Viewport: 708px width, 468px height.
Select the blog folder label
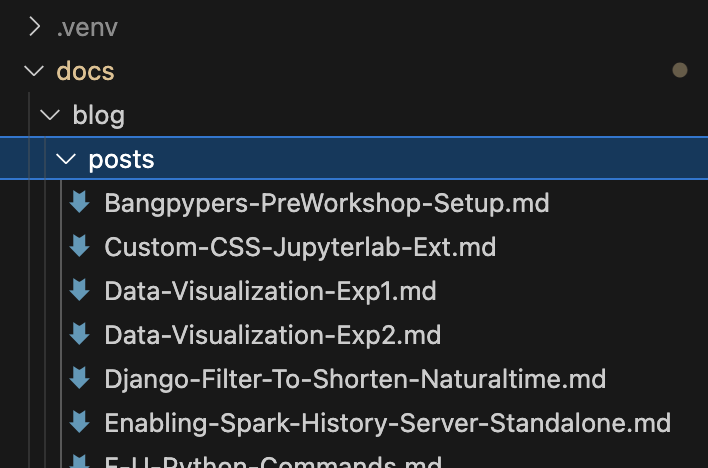click(x=98, y=115)
